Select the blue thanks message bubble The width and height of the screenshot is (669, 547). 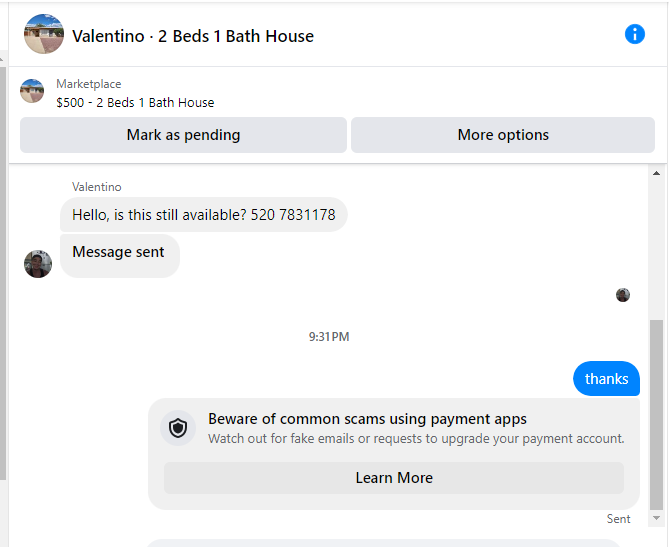606,379
